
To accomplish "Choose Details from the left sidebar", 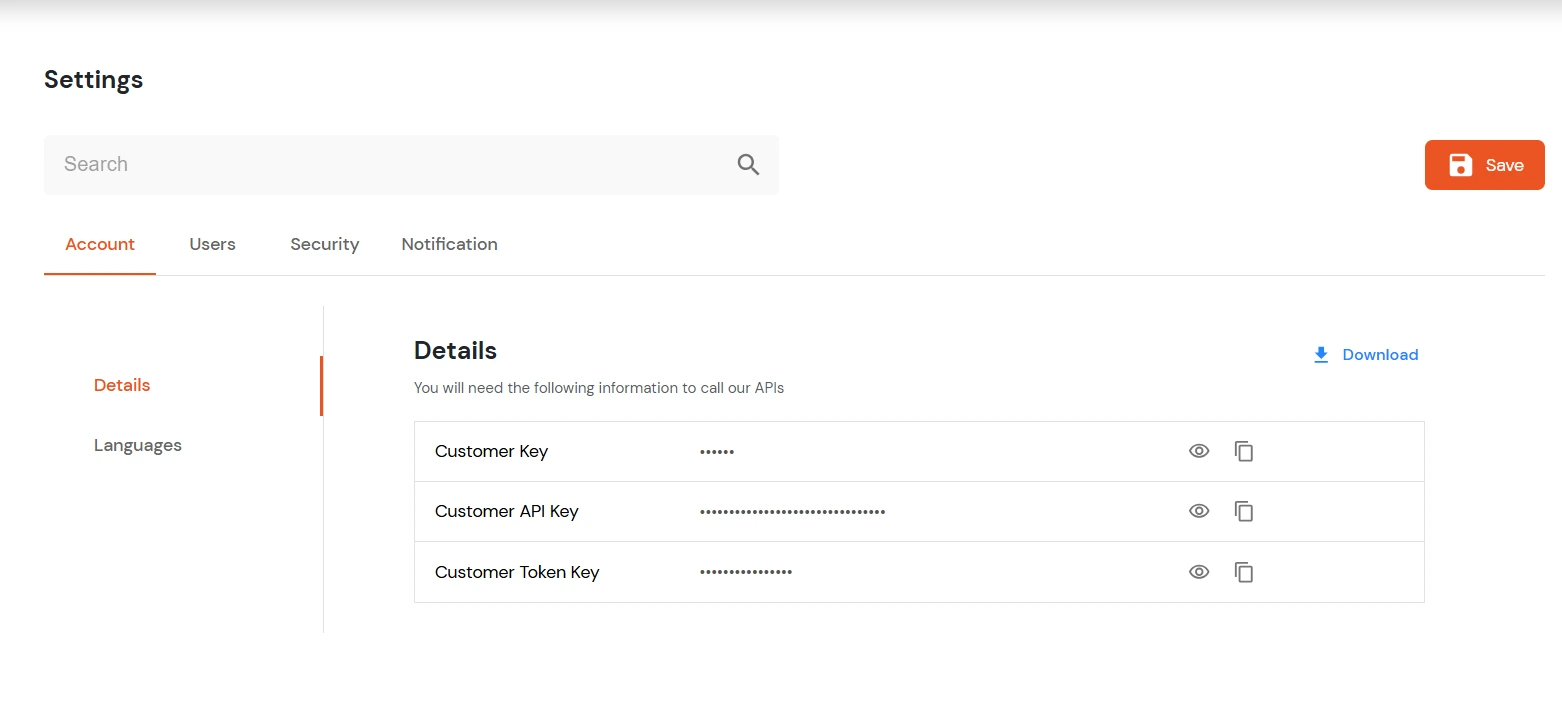I will point(121,384).
